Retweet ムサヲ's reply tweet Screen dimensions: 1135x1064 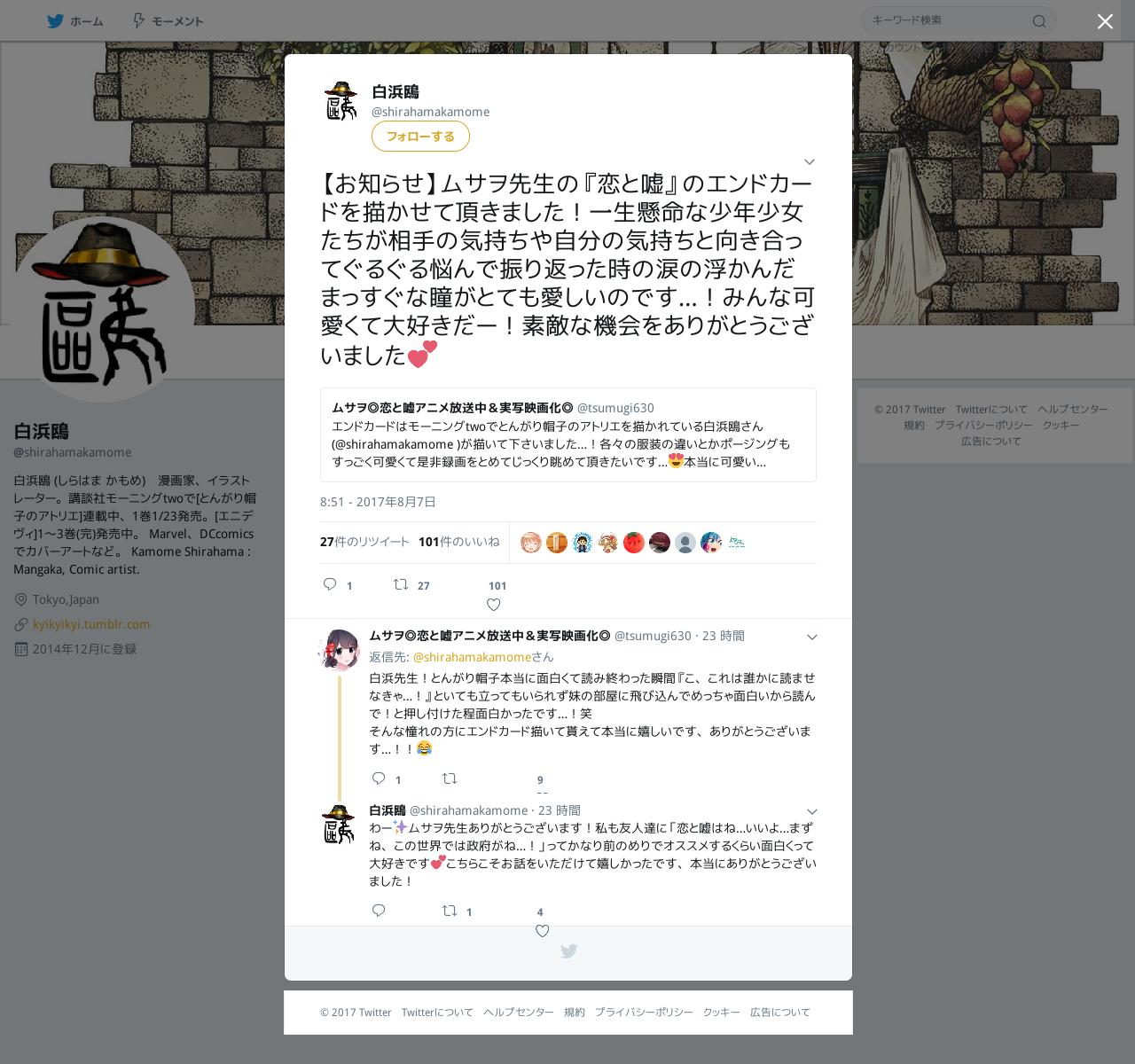click(x=450, y=778)
